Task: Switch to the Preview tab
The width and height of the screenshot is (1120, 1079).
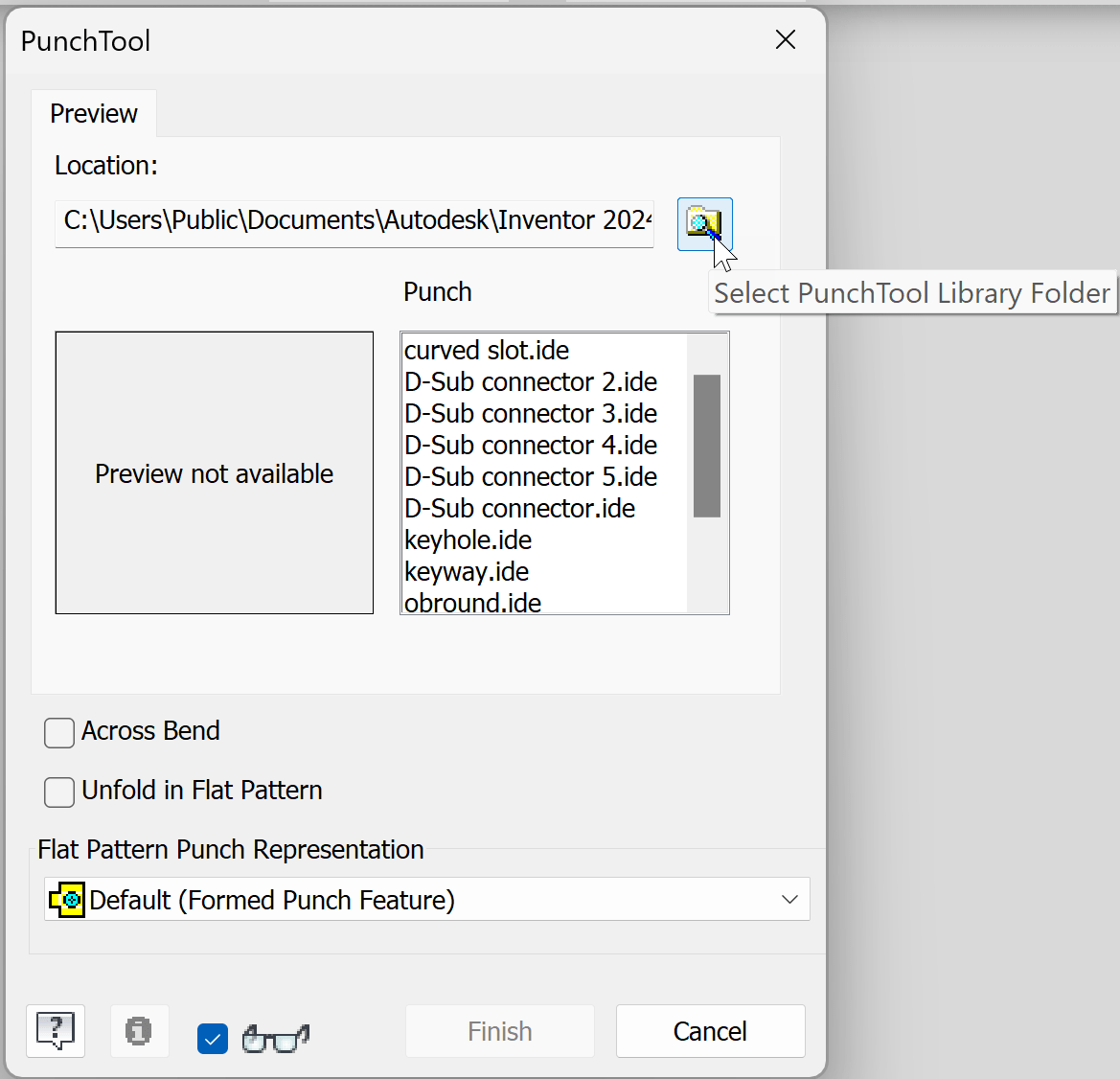Action: pyautogui.click(x=93, y=113)
